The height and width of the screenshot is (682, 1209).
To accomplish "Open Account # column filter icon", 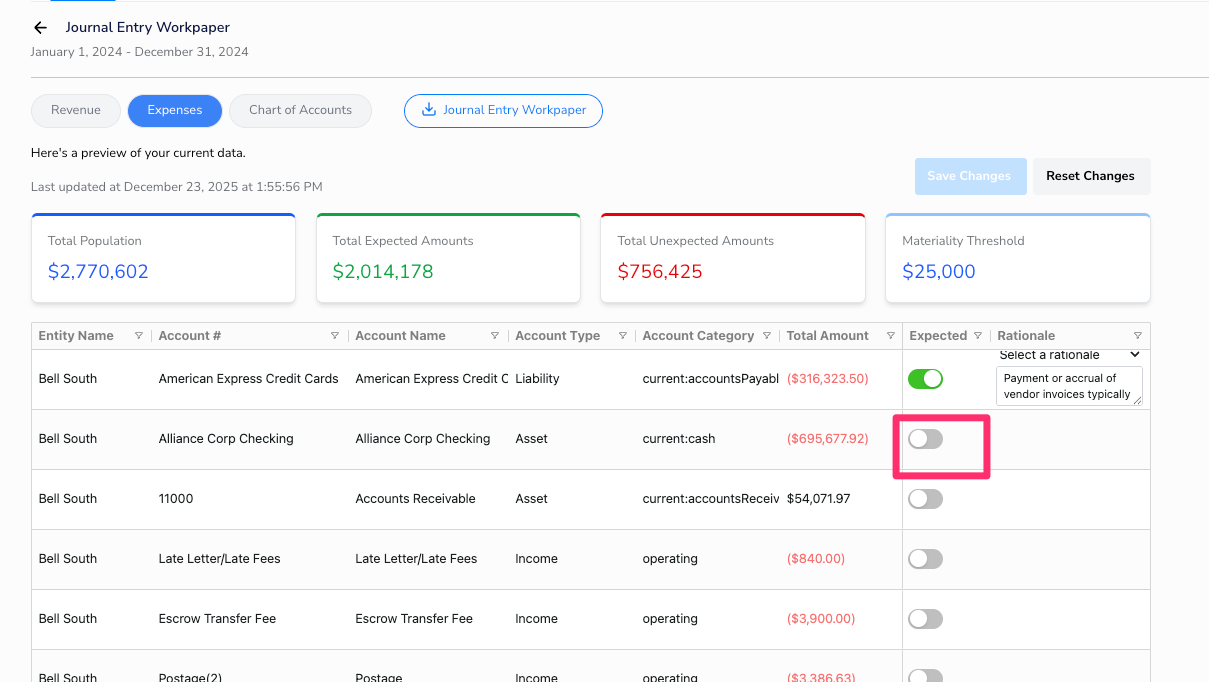I will click(x=335, y=336).
